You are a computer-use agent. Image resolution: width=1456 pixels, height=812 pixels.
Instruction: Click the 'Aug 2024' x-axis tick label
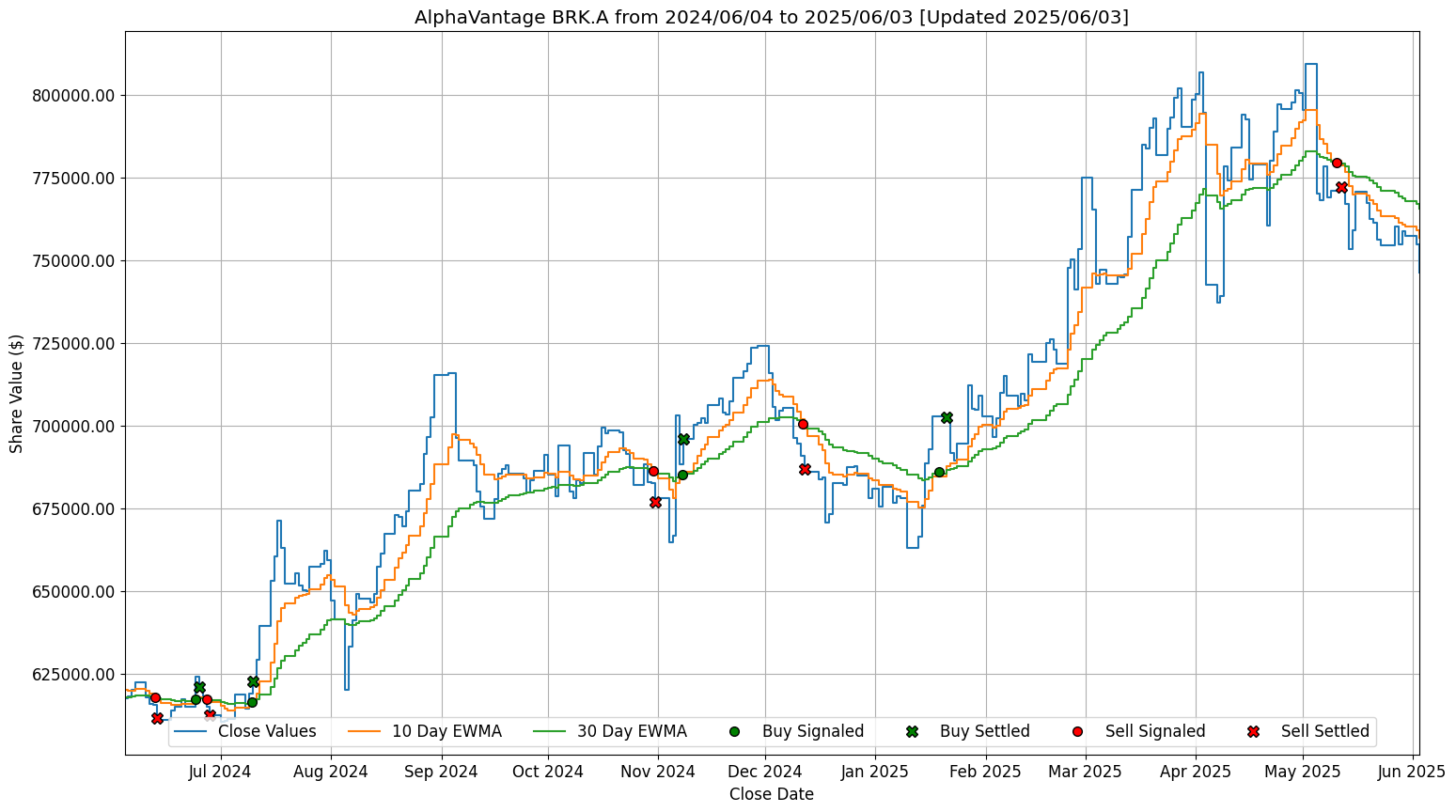point(331,772)
